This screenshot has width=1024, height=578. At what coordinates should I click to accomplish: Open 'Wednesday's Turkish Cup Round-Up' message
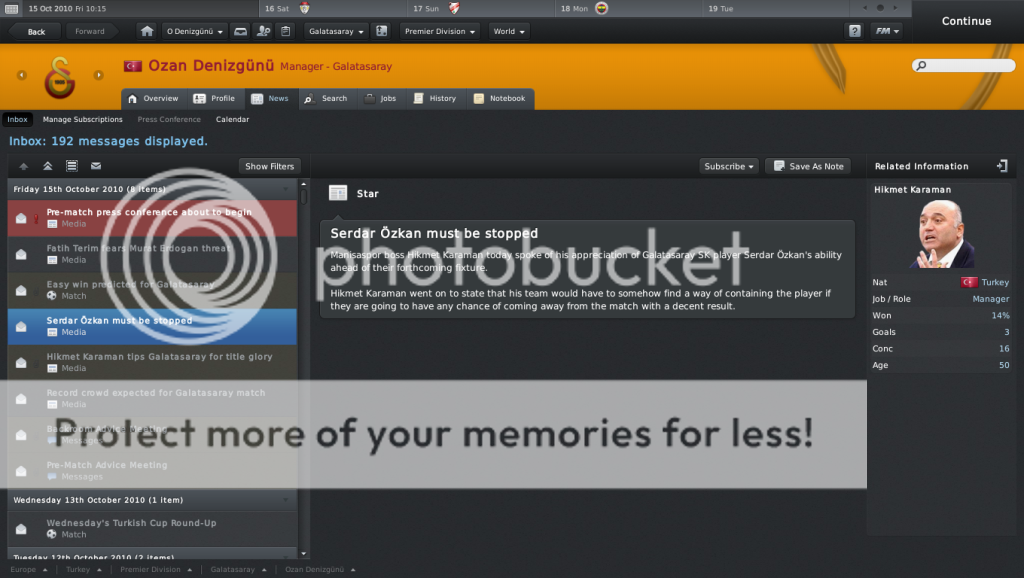[152, 528]
